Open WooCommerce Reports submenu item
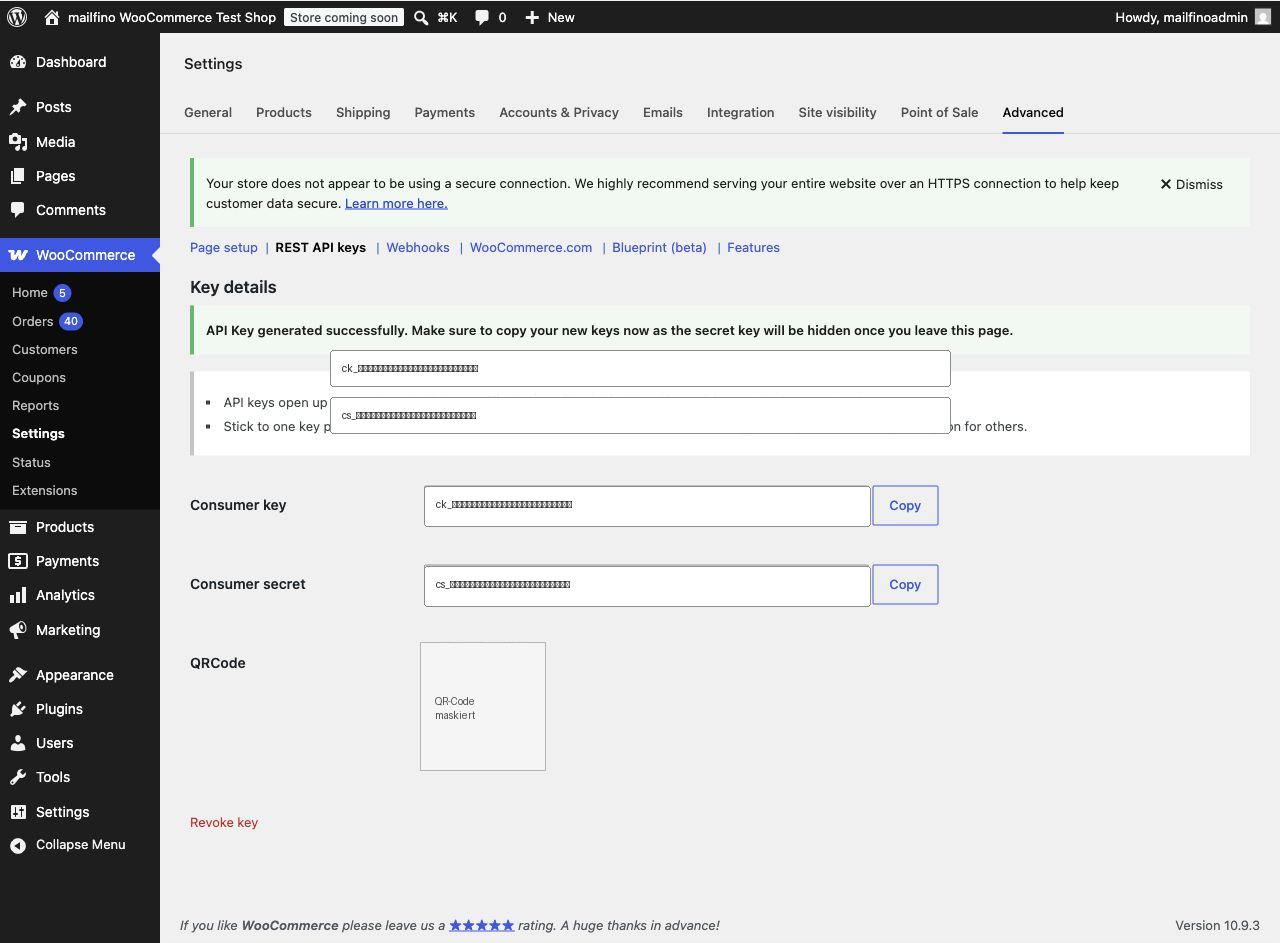Screen dimensions: 1280x943 tap(36, 405)
